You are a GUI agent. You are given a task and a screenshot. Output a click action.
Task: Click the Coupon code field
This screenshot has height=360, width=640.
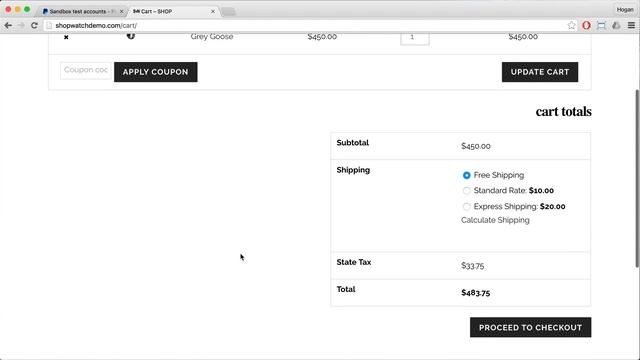86,71
